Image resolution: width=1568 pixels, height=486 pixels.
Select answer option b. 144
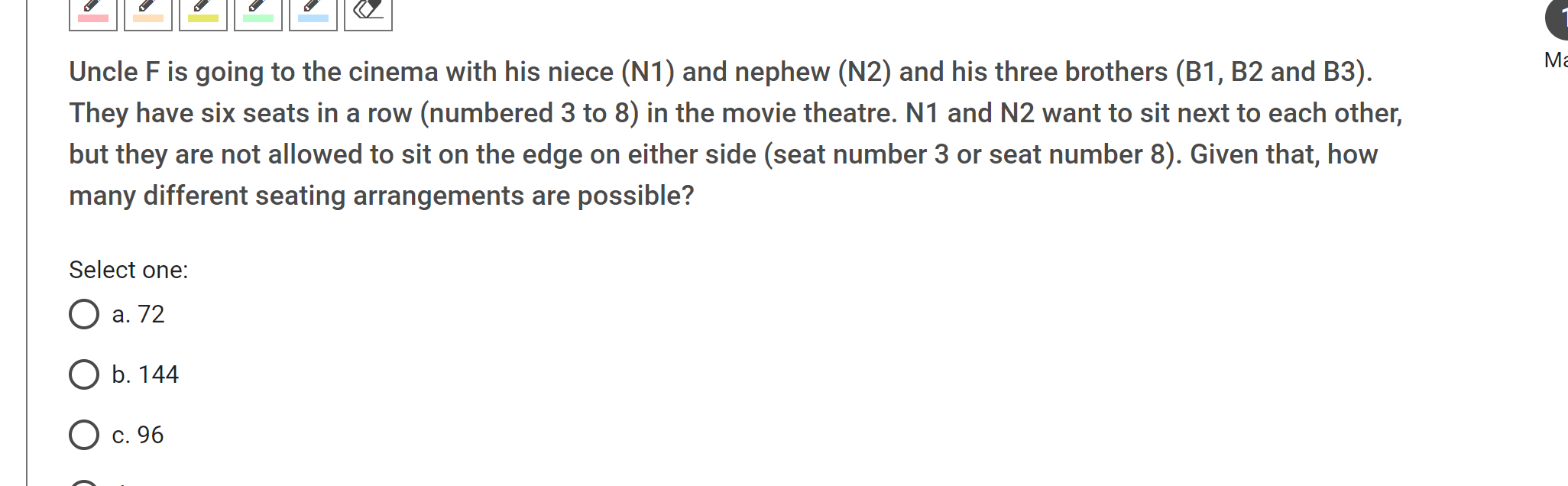84,374
